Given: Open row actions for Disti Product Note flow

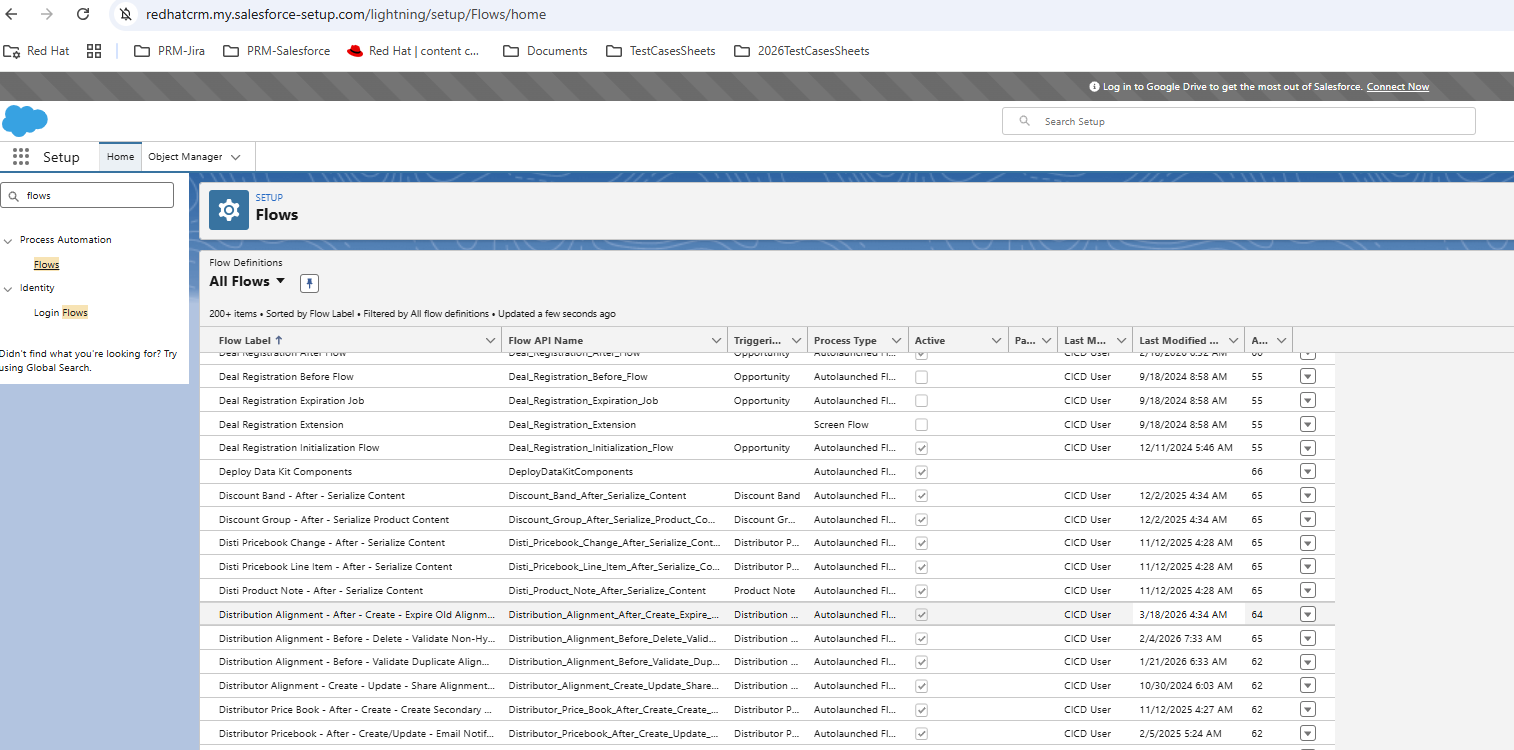Looking at the screenshot, I should [x=1308, y=591].
